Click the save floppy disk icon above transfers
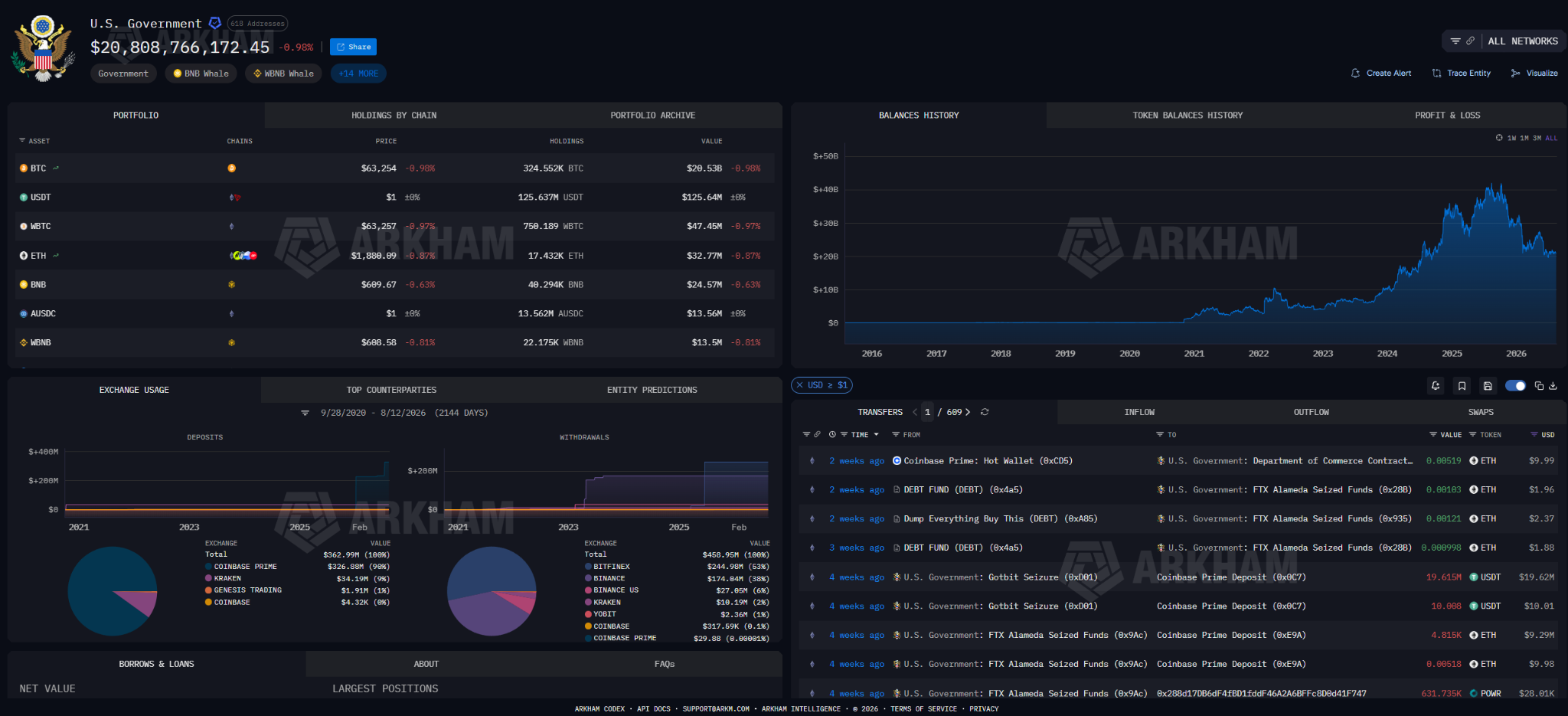1568x716 pixels. click(1488, 386)
